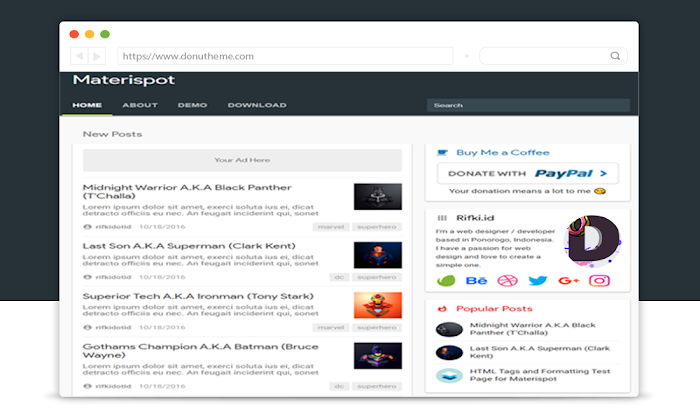
Task: Focus the site Search field in header
Action: [528, 105]
